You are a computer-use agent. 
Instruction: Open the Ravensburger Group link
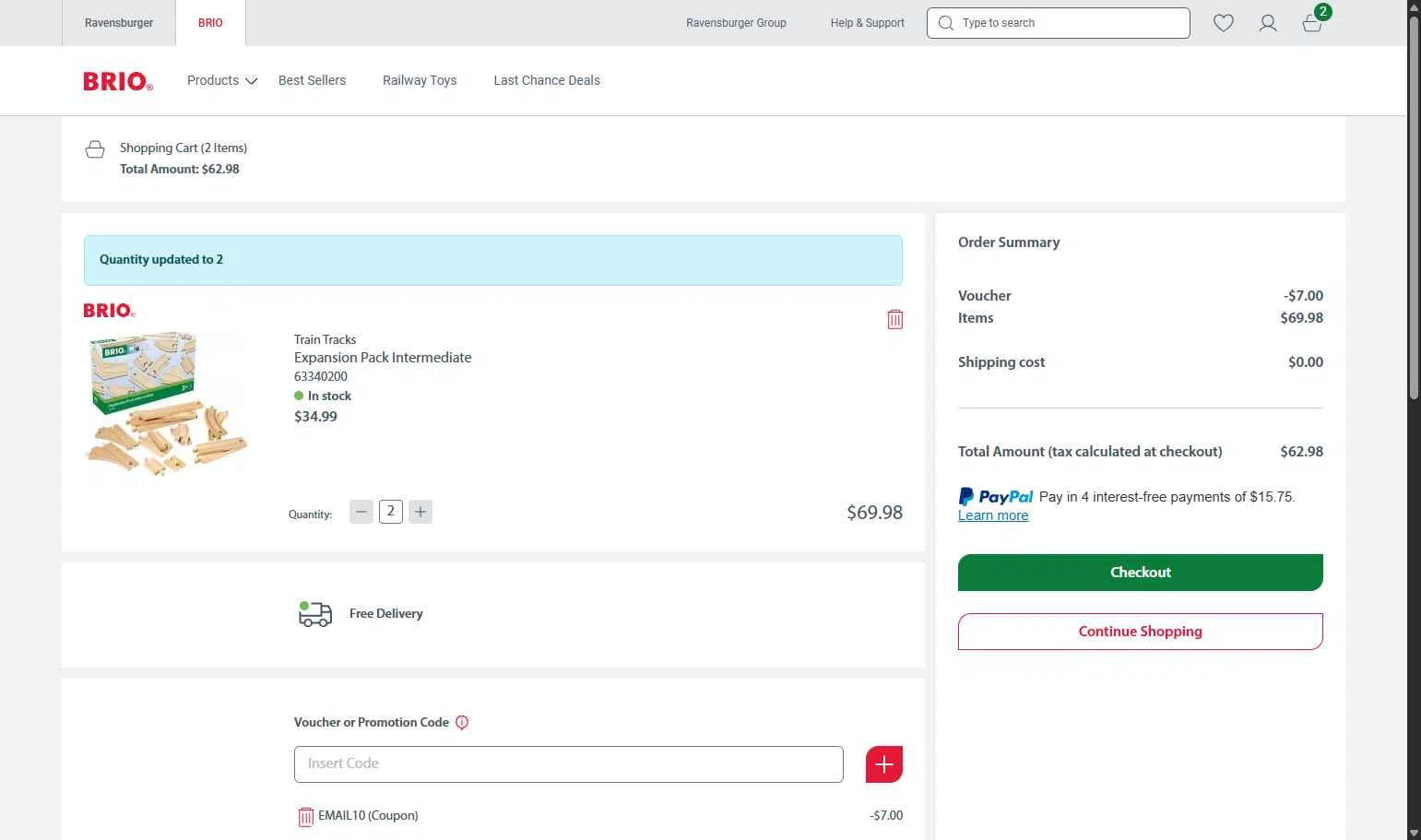(736, 23)
